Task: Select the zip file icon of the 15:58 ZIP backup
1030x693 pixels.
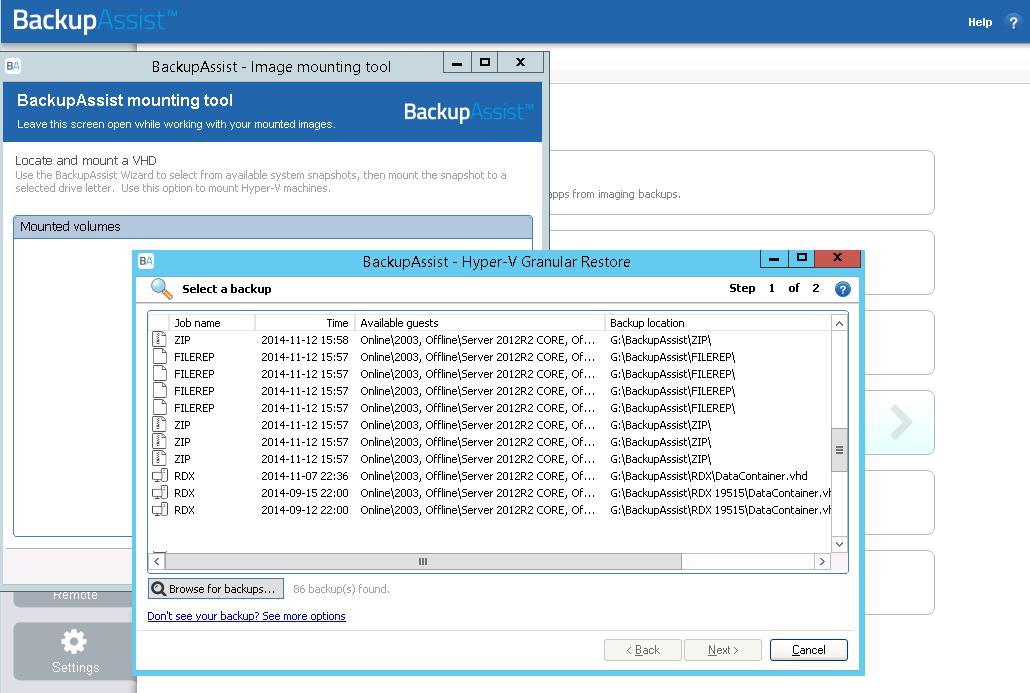Action: coord(160,340)
